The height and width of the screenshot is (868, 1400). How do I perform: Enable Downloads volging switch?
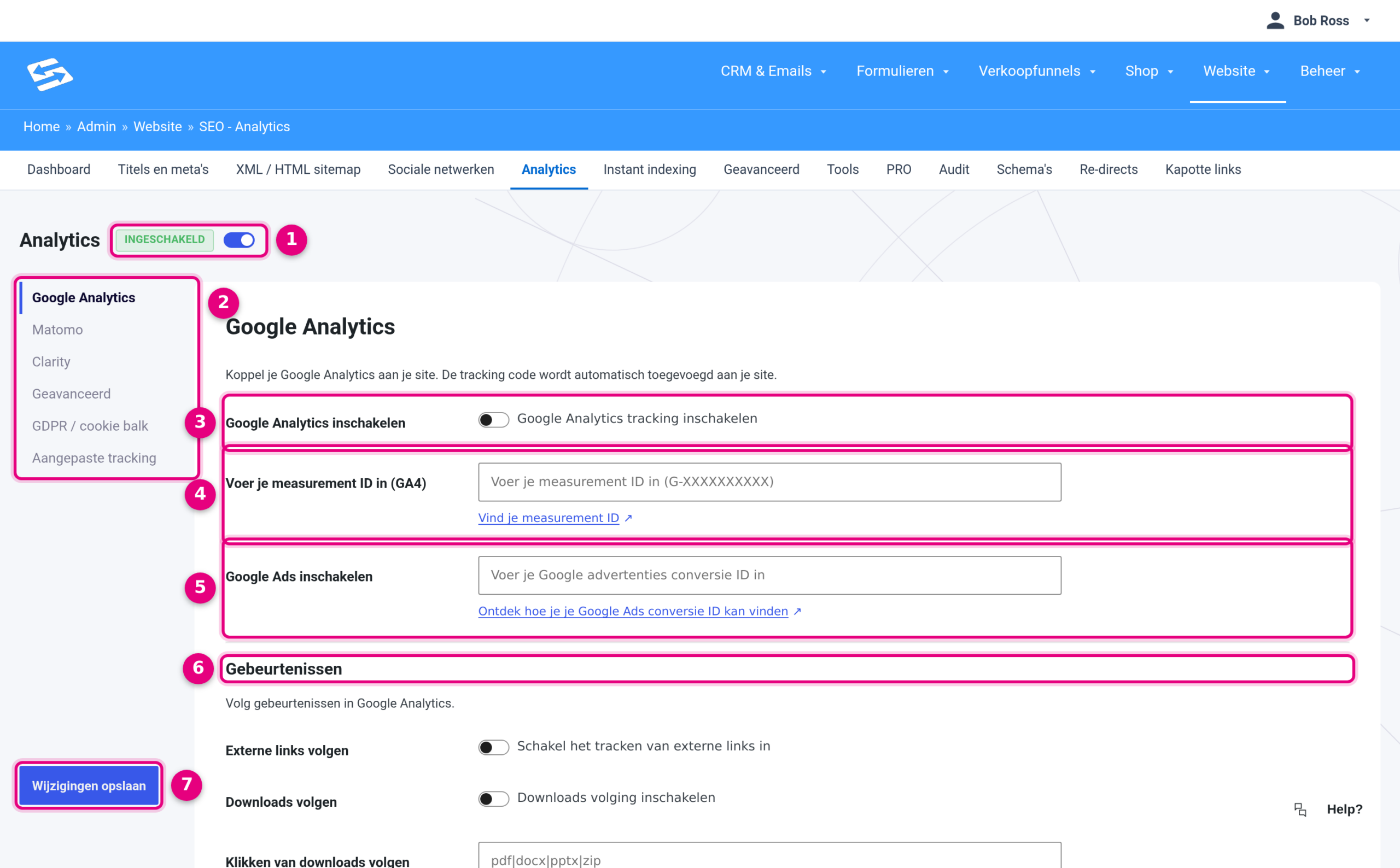pos(493,799)
